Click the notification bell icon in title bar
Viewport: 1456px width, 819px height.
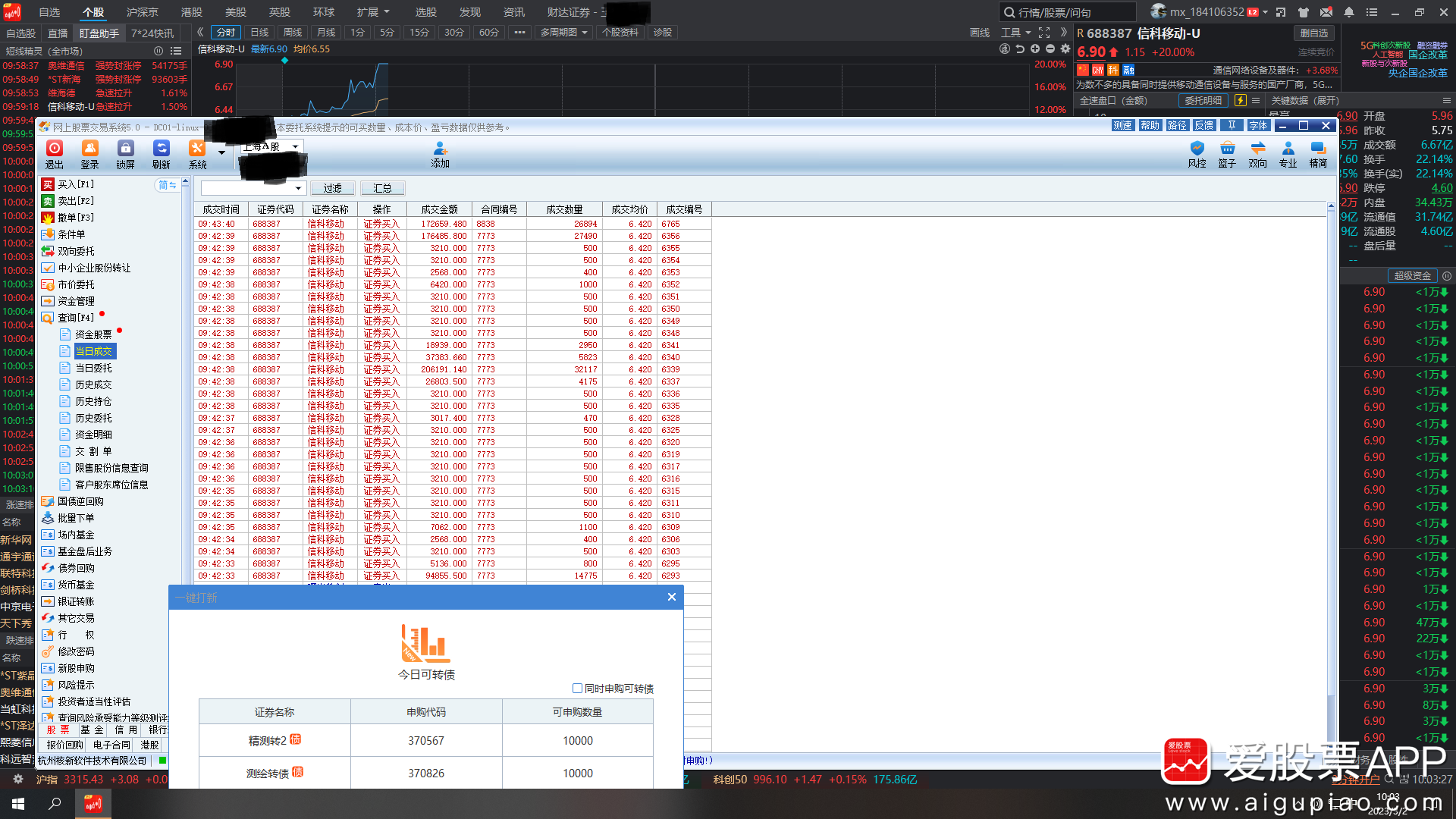tap(1349, 12)
